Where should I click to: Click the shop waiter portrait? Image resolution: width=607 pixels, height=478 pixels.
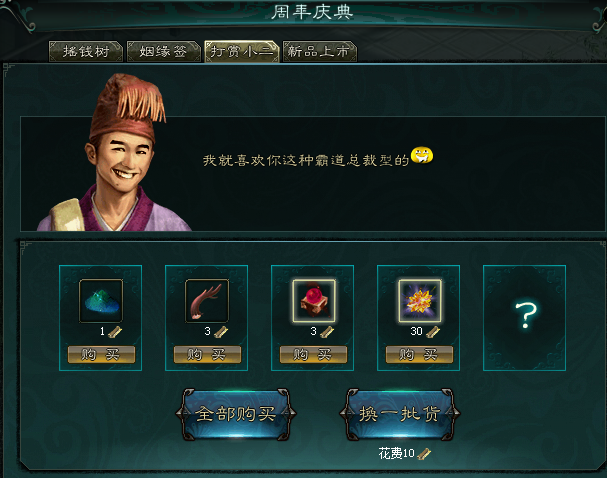pos(112,153)
